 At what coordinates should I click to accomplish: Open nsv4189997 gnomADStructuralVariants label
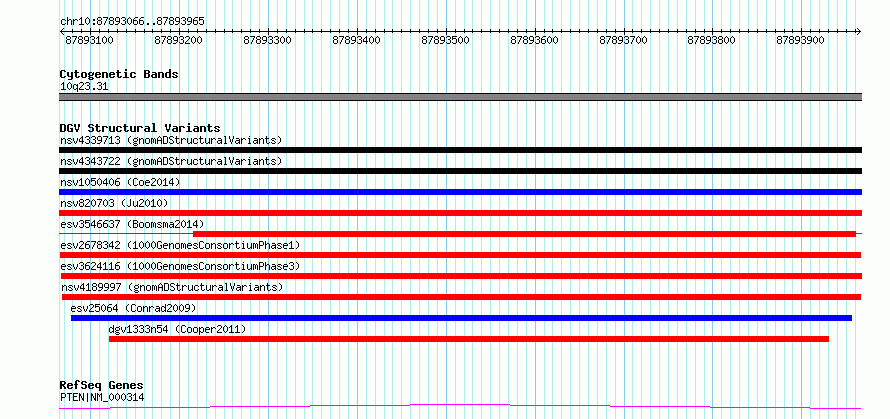pos(172,287)
